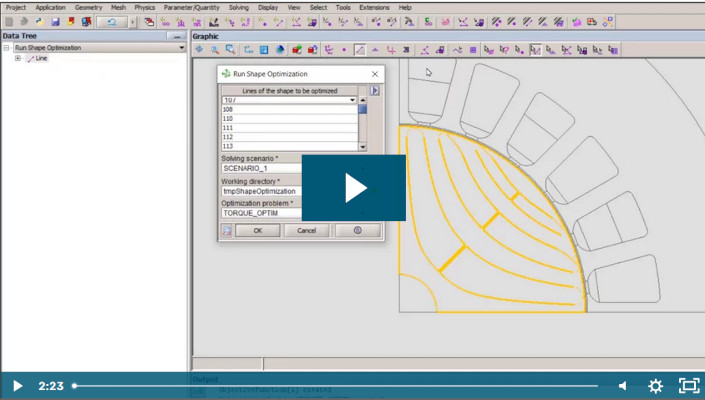The width and height of the screenshot is (705, 400).
Task: Click the zoom magnifier in Graphic toolbar
Action: (215, 49)
